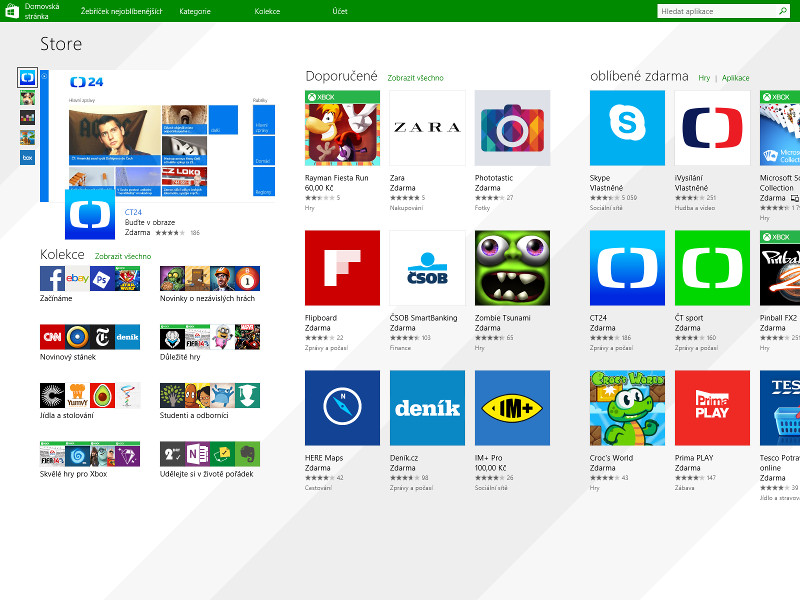
Task: Click the search magnifier icon
Action: pyautogui.click(x=783, y=11)
